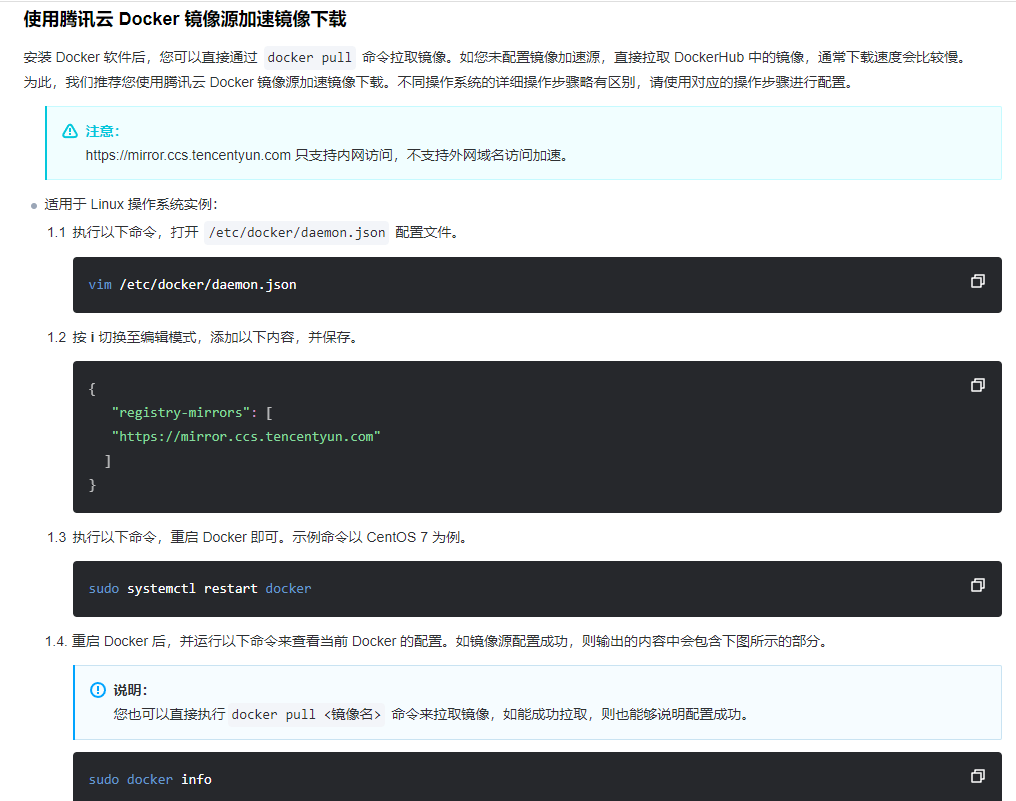Screen dimensions: 1016x801
Task: Click the 注意: label in the notice box
Action: [x=102, y=132]
